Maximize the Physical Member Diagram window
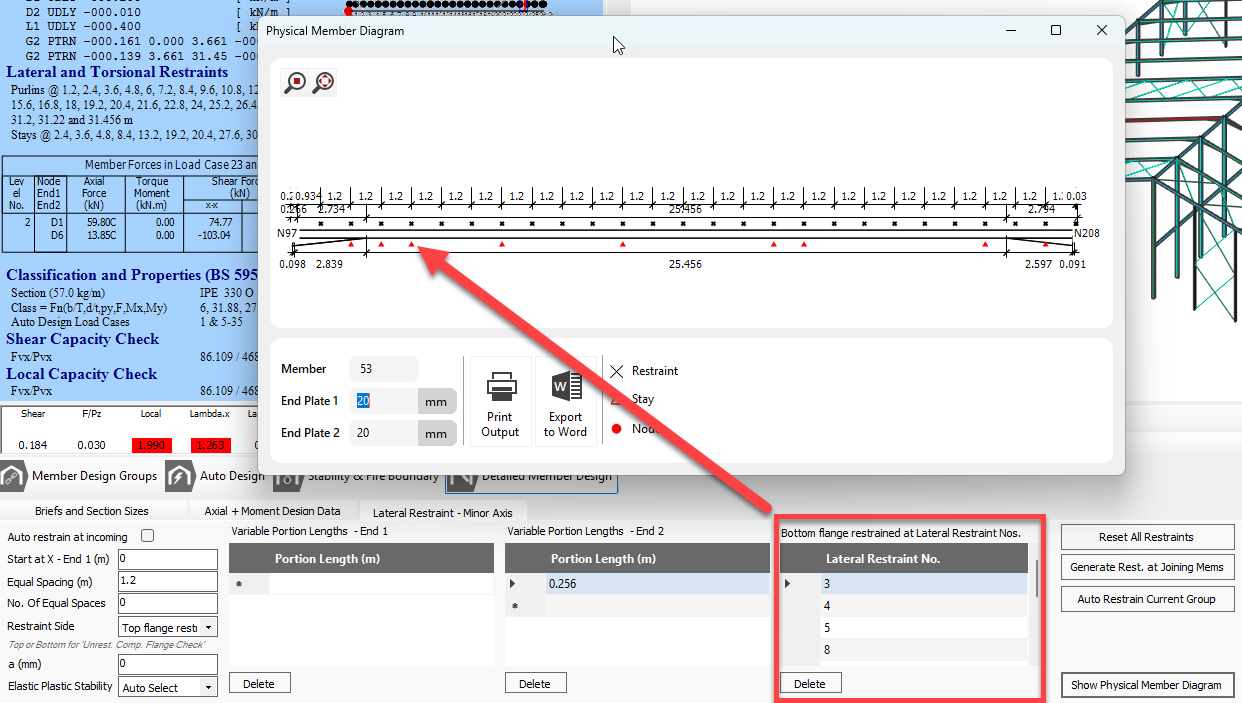This screenshot has height=703, width=1242. point(1056,31)
